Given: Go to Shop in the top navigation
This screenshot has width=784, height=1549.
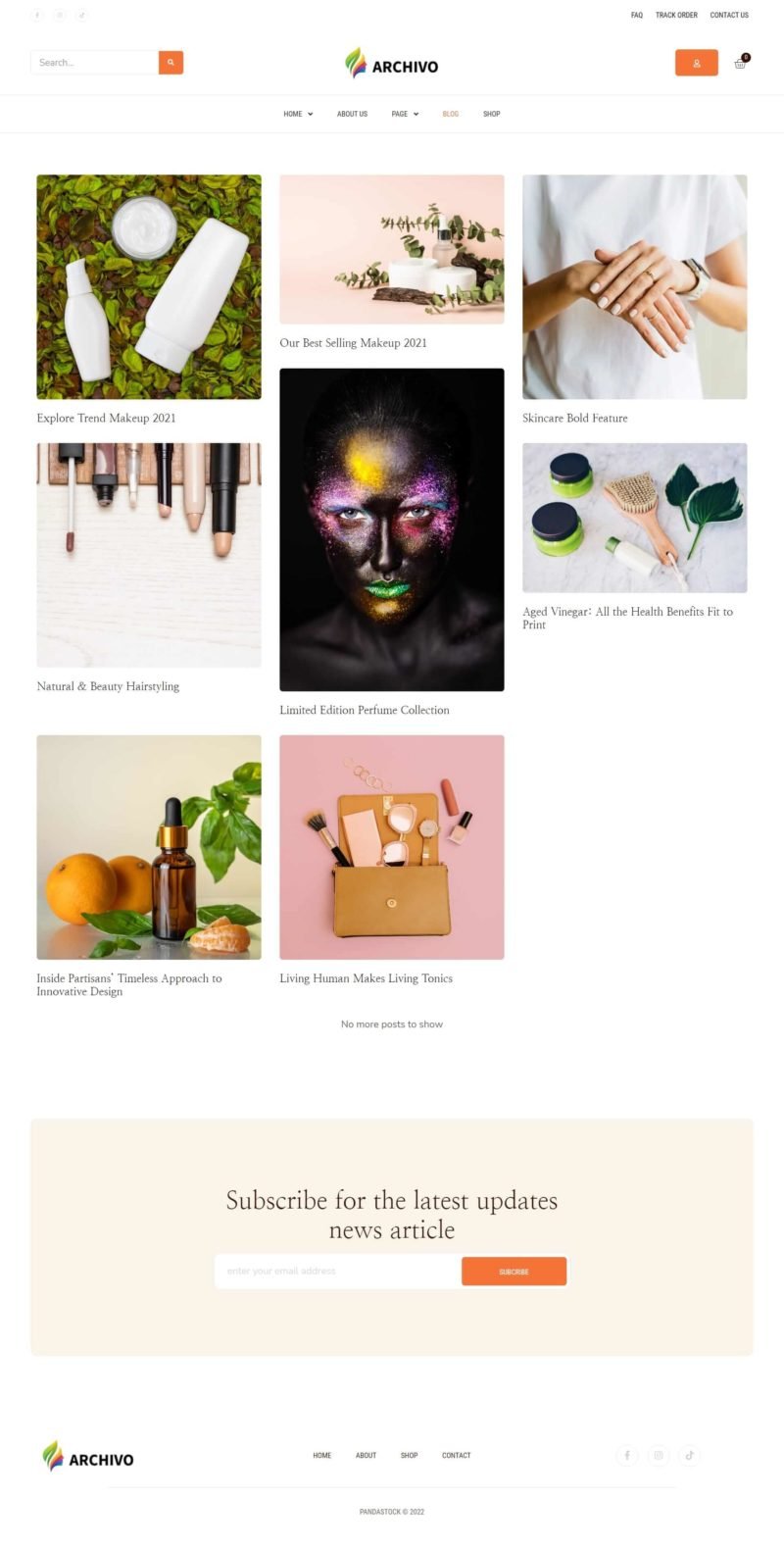Looking at the screenshot, I should coord(492,114).
